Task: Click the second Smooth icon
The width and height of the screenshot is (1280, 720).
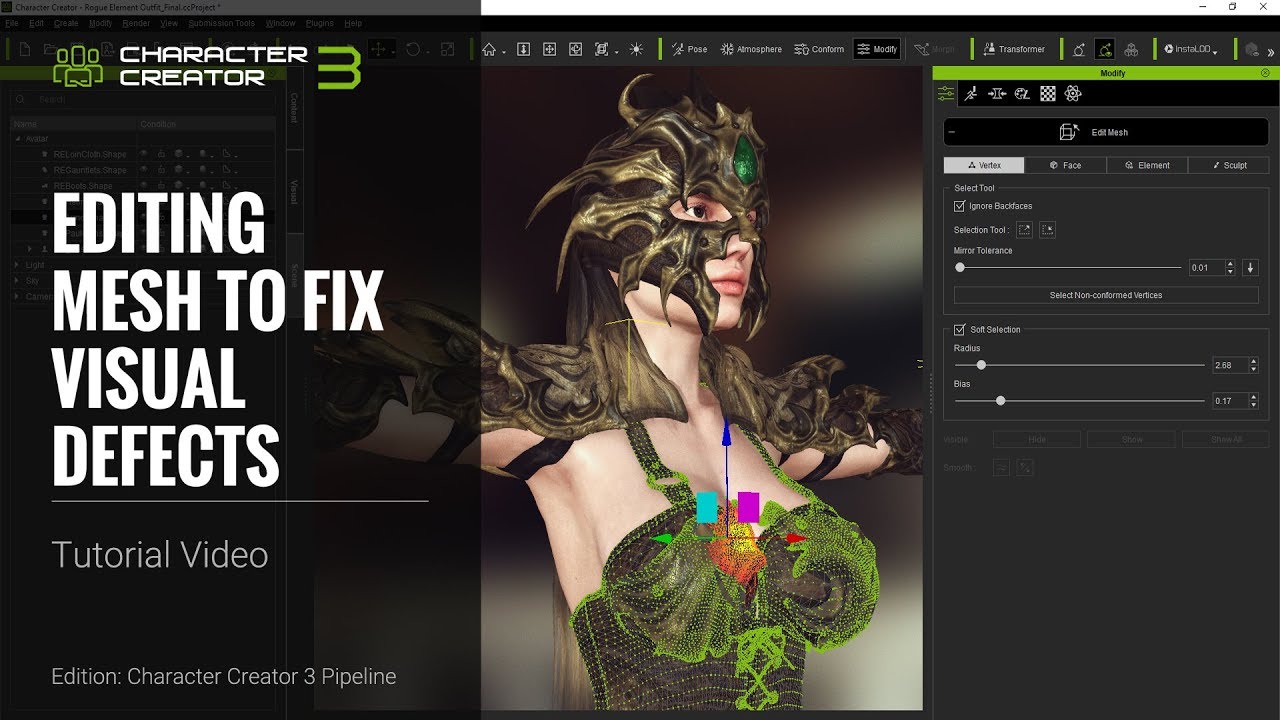Action: click(x=1025, y=467)
